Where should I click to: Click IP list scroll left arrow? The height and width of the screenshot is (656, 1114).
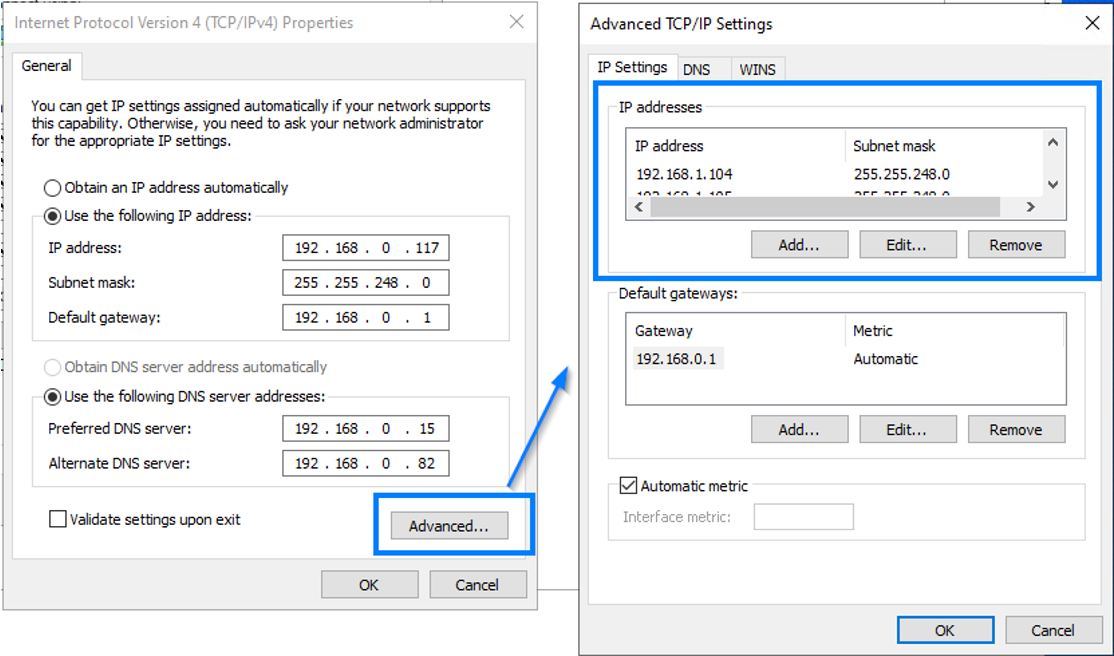click(639, 207)
